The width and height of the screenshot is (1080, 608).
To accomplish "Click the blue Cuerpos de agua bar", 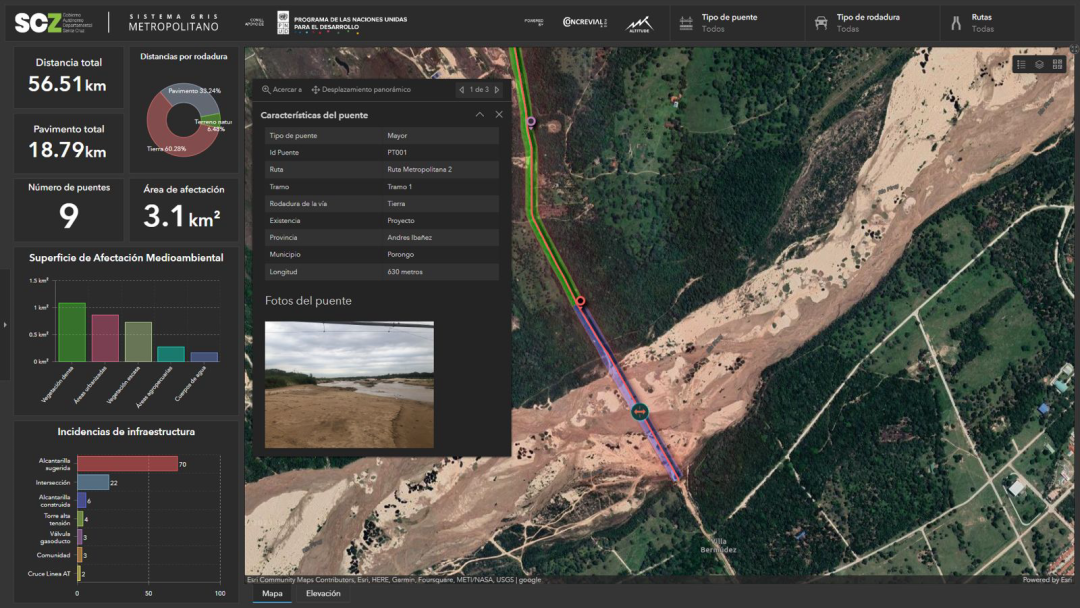I will 204,357.
